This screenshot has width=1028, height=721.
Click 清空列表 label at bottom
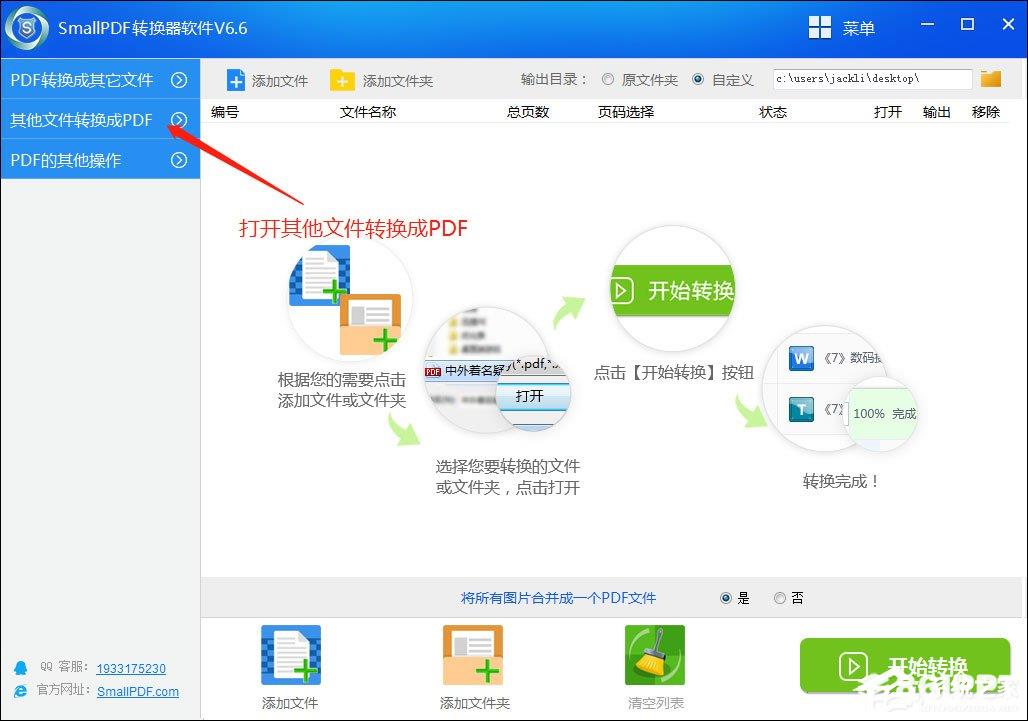coord(656,703)
